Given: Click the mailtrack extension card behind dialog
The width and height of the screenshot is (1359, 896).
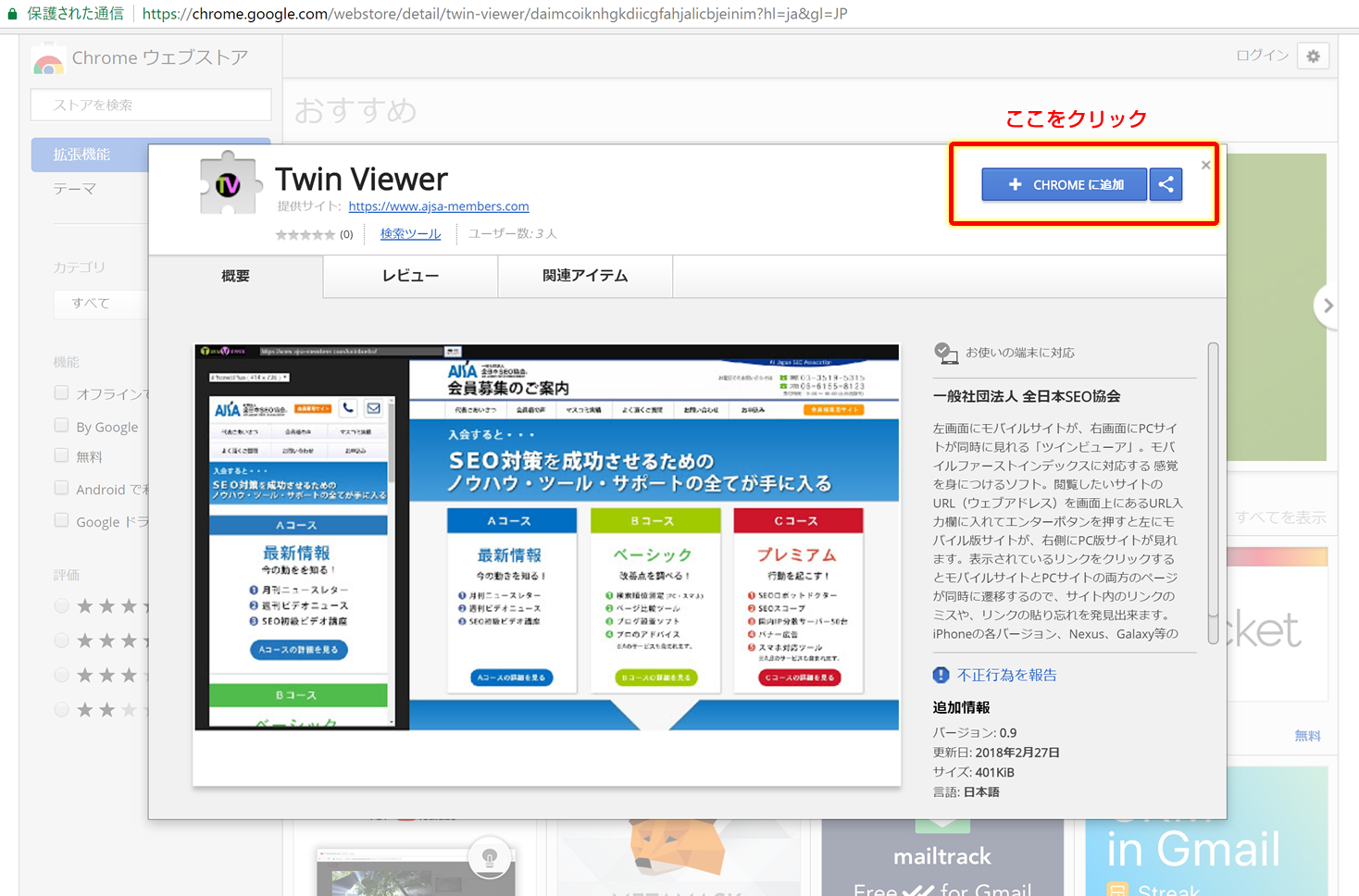Looking at the screenshot, I should pos(942,857).
